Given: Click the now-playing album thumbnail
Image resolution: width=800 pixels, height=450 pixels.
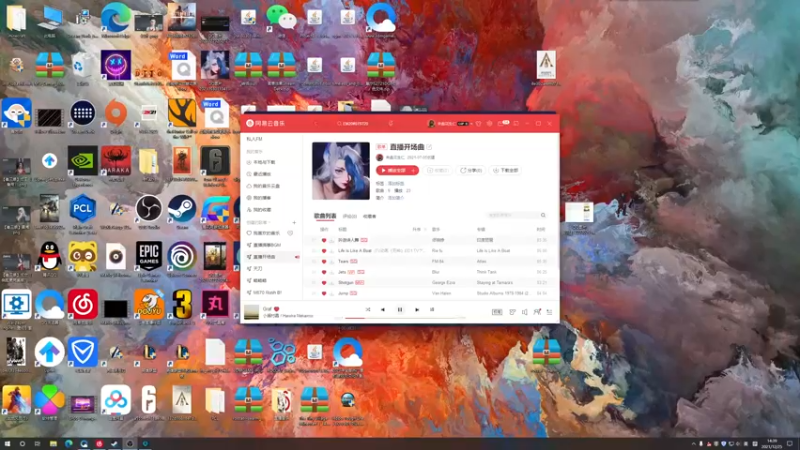Looking at the screenshot, I should click(x=251, y=312).
